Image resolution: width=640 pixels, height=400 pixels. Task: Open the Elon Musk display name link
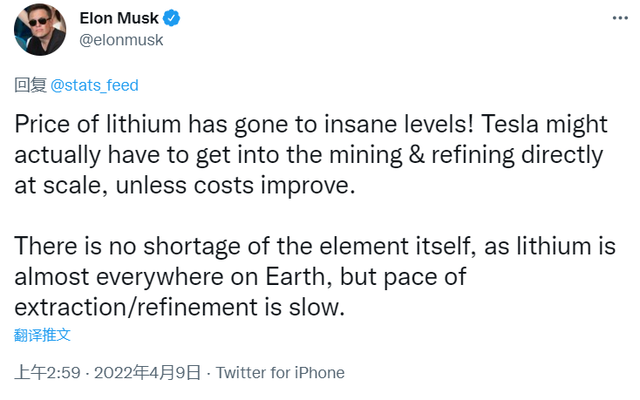[120, 18]
